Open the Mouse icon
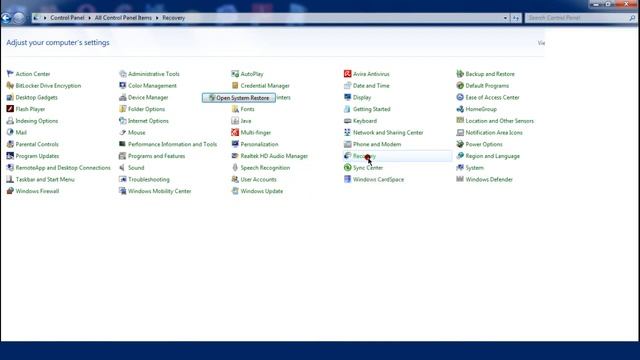The width and height of the screenshot is (640, 360). click(122, 132)
